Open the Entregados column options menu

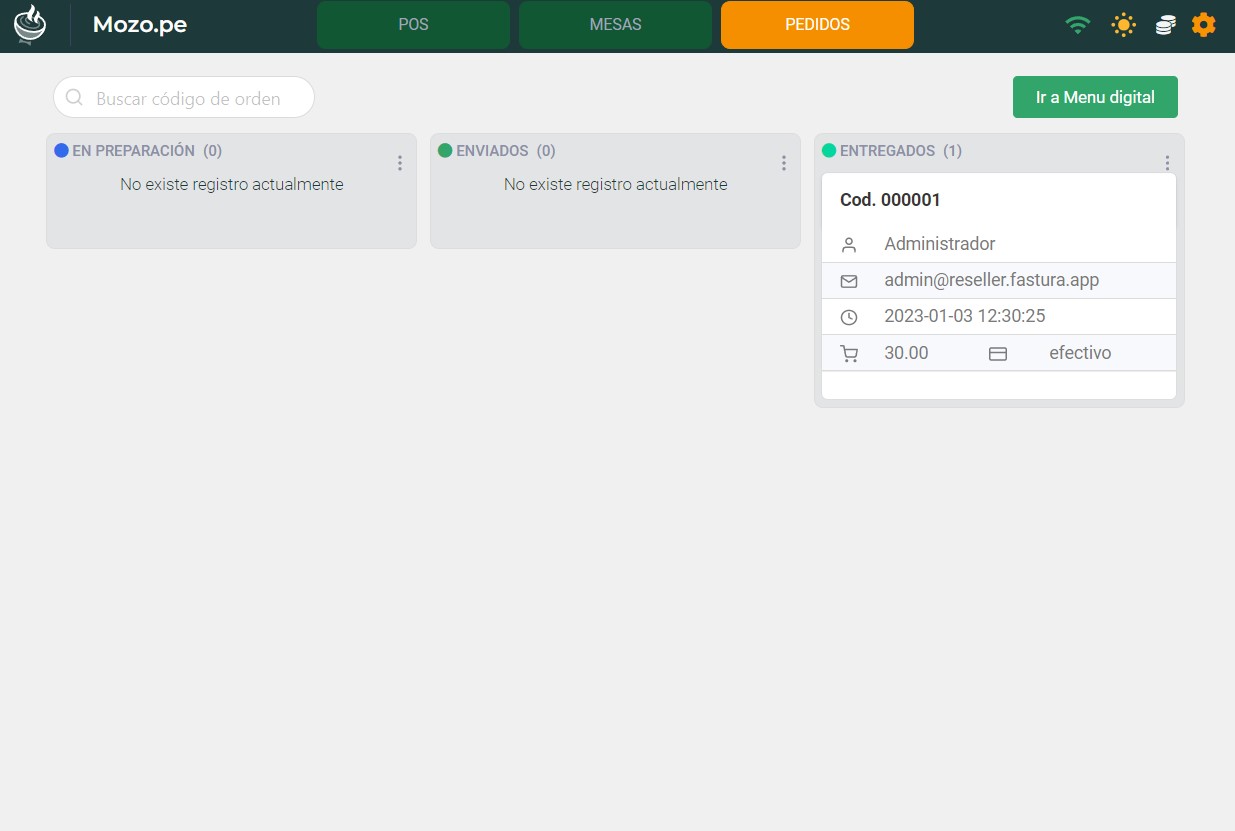(1167, 162)
